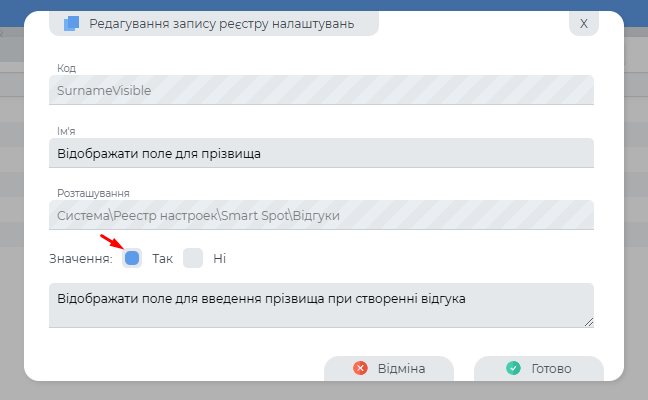648x400 pixels.
Task: Close the dialog with the X button
Action: pyautogui.click(x=584, y=23)
